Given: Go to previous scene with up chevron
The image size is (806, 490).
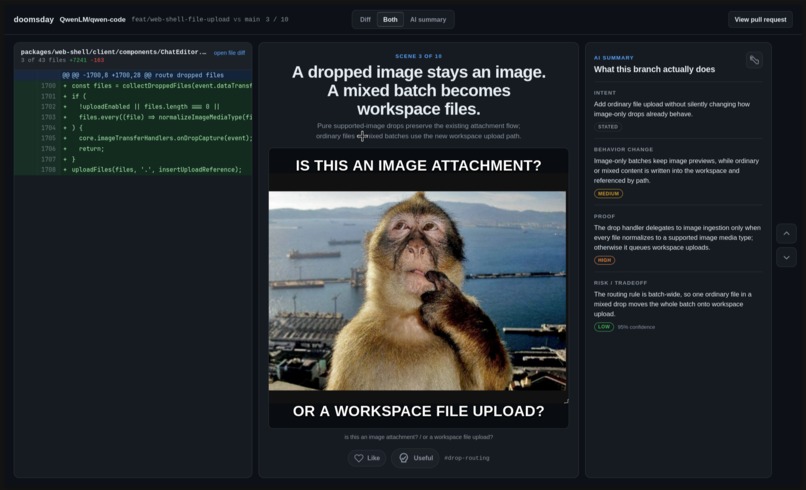Looking at the screenshot, I should click(786, 233).
